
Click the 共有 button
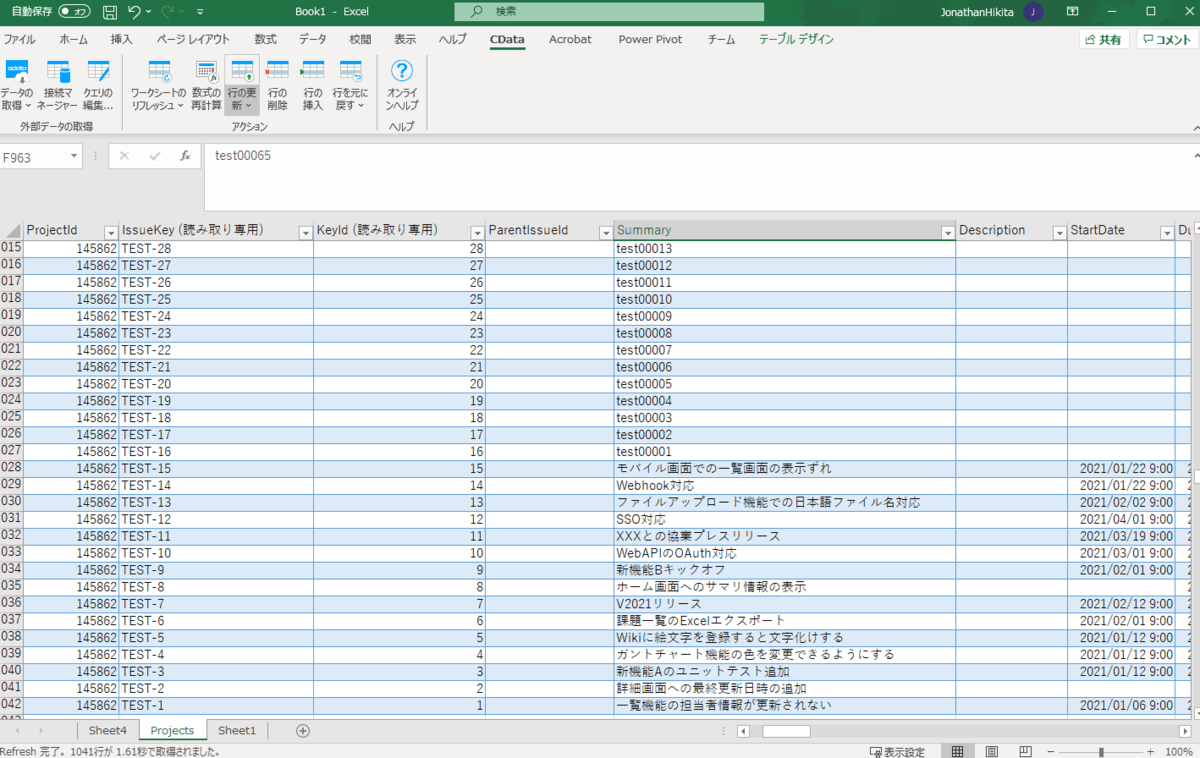point(1104,40)
